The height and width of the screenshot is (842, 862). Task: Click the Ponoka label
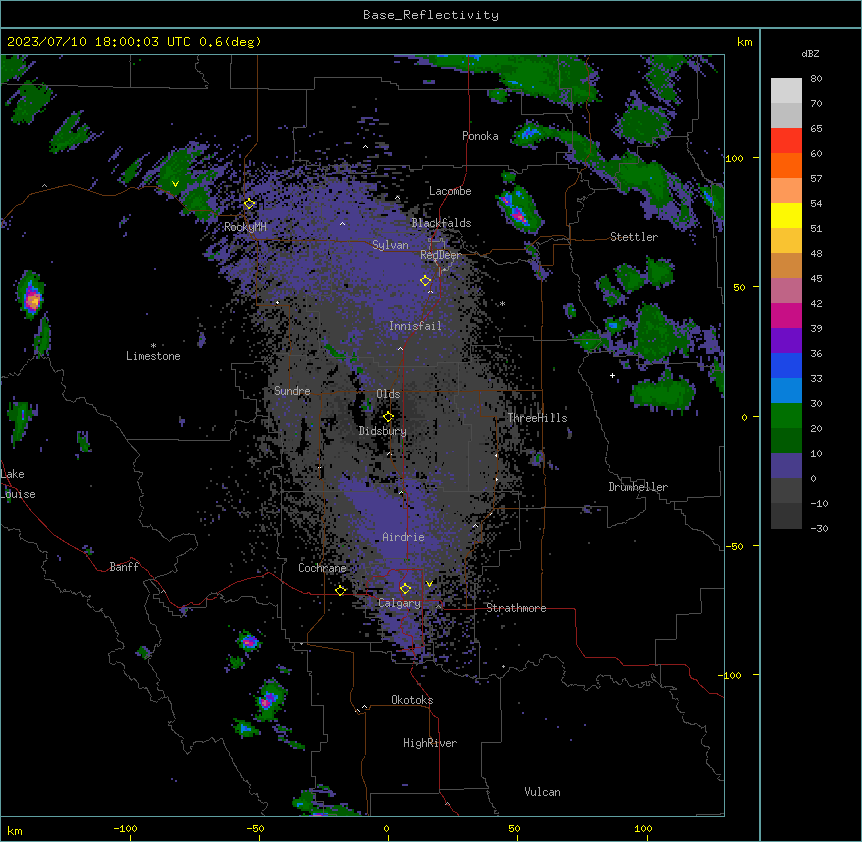point(480,136)
